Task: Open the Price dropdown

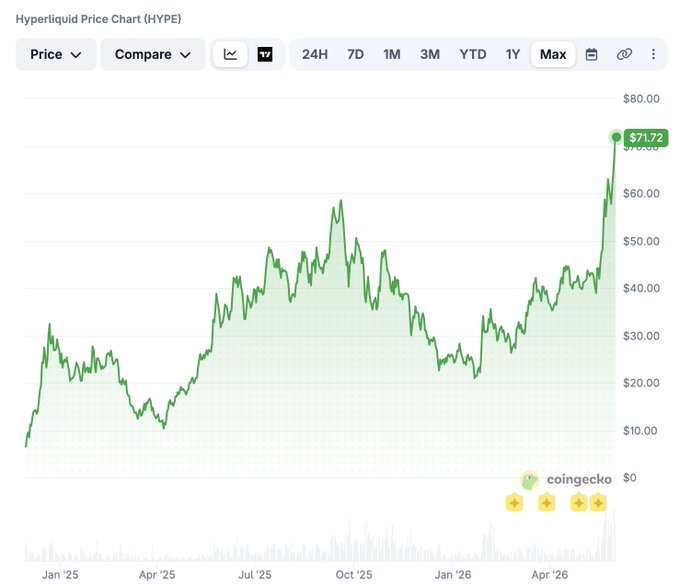Action: click(x=56, y=54)
